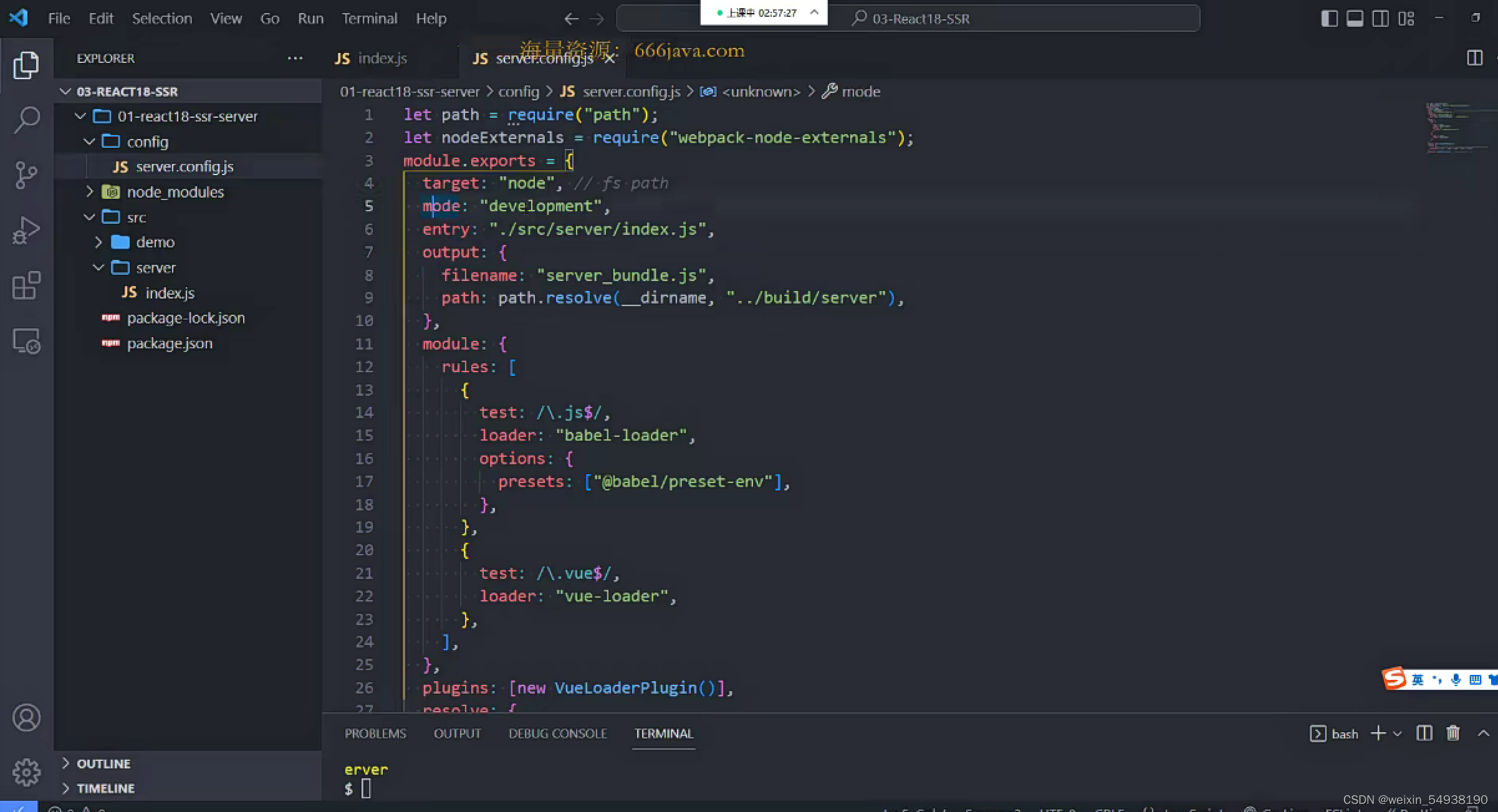Open the Edit menu
The width and height of the screenshot is (1498, 812).
[101, 19]
